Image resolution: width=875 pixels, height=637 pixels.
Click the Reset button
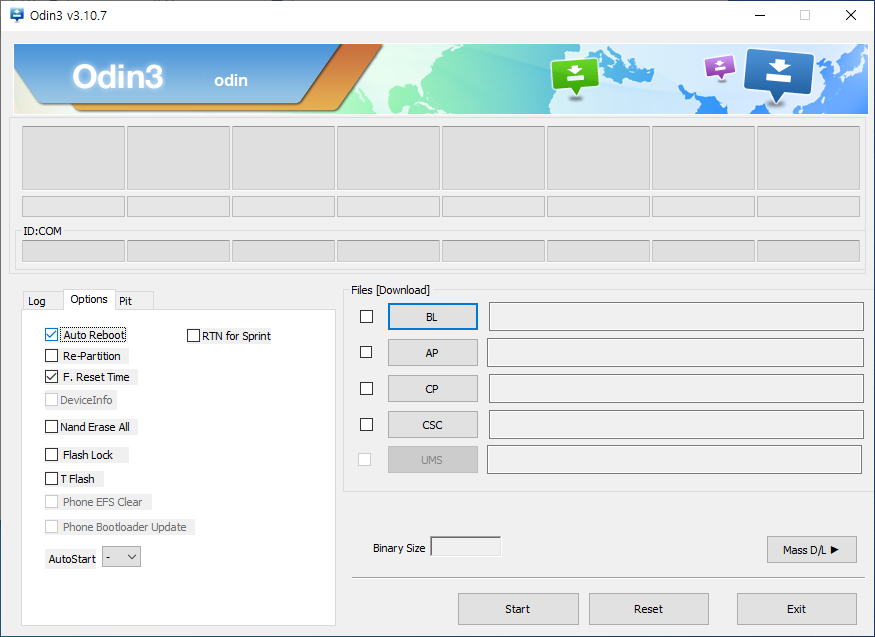pos(648,609)
